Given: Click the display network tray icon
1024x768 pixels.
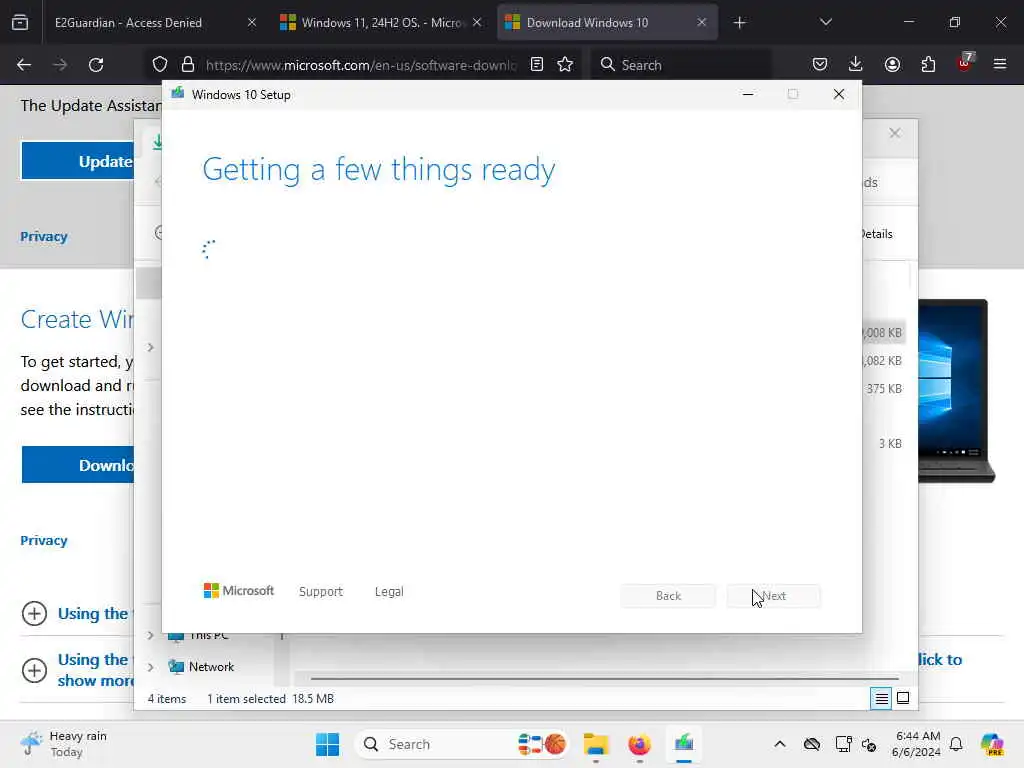Looking at the screenshot, I should (x=843, y=744).
